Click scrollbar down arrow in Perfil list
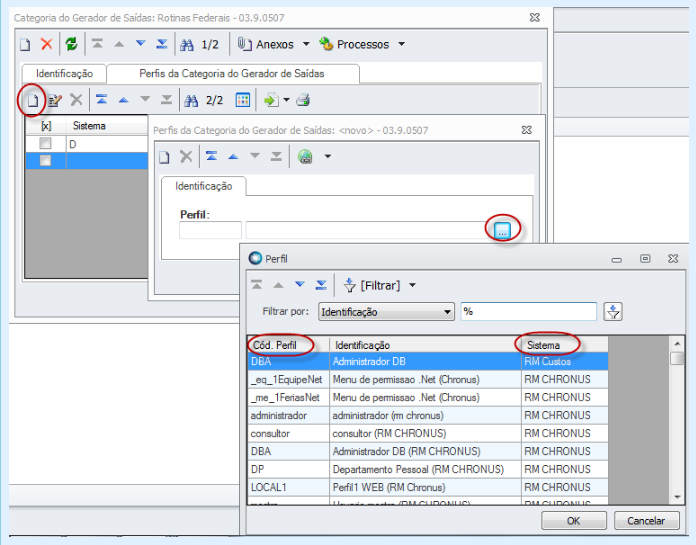Screen dimensions: 696x545 click(x=677, y=498)
